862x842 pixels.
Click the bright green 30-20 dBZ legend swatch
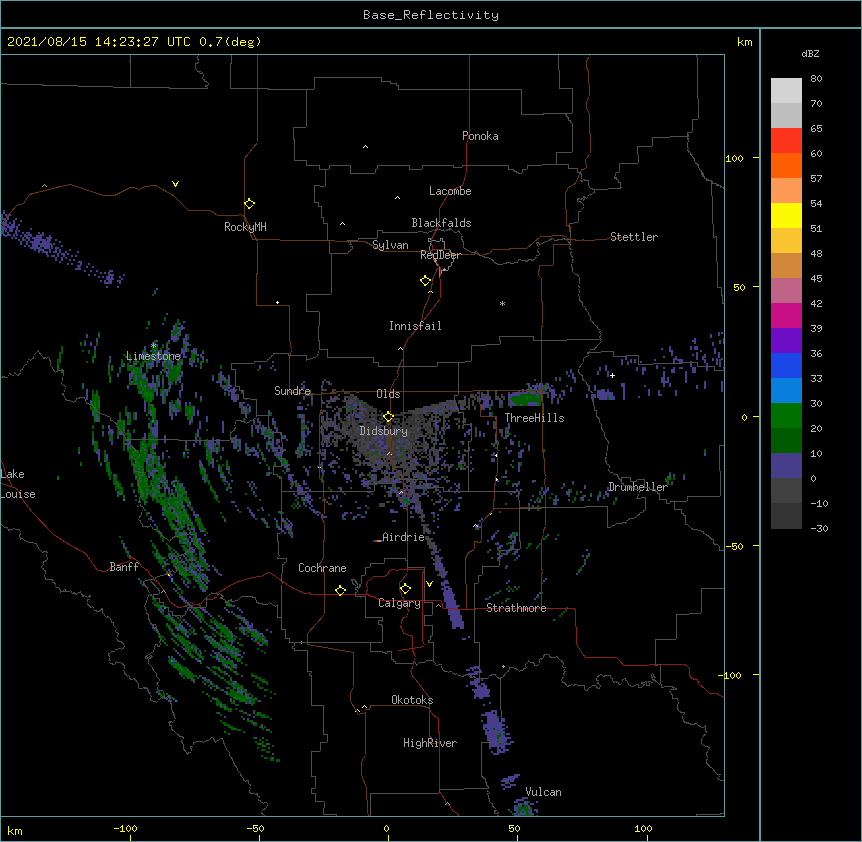(786, 416)
